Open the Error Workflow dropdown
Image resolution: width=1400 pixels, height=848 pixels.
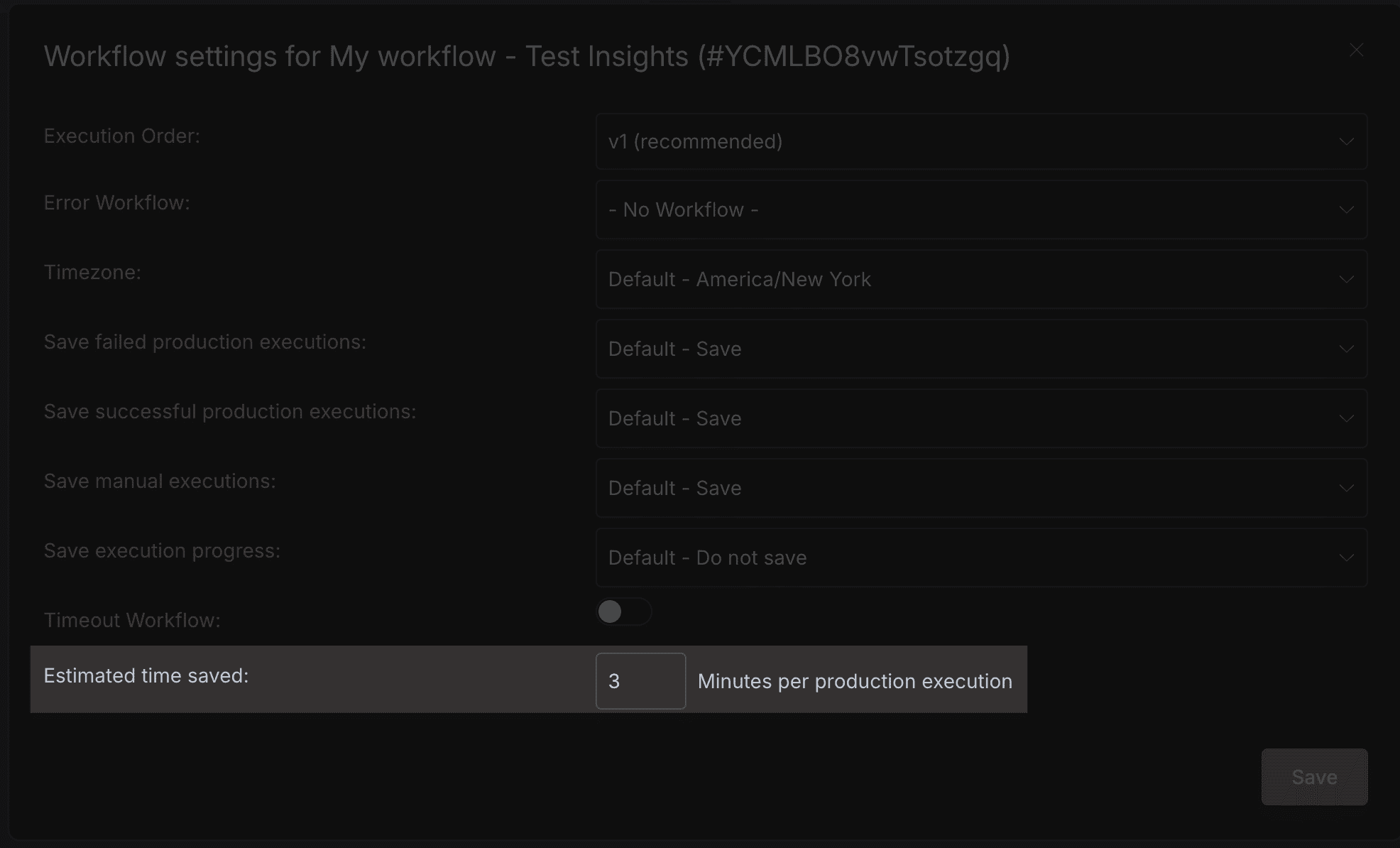click(983, 210)
